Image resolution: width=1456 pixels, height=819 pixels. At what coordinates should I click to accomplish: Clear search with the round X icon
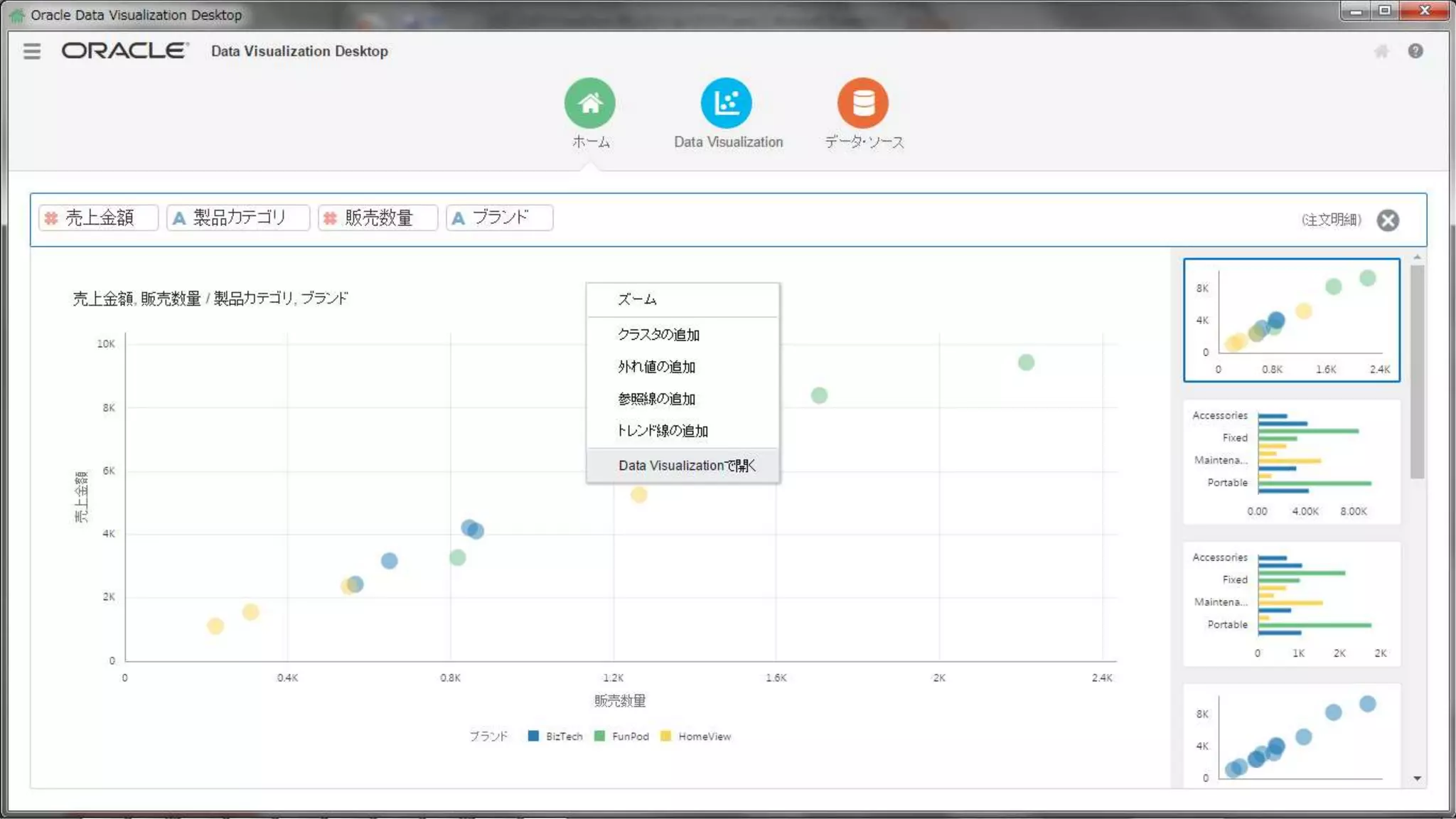(x=1387, y=220)
